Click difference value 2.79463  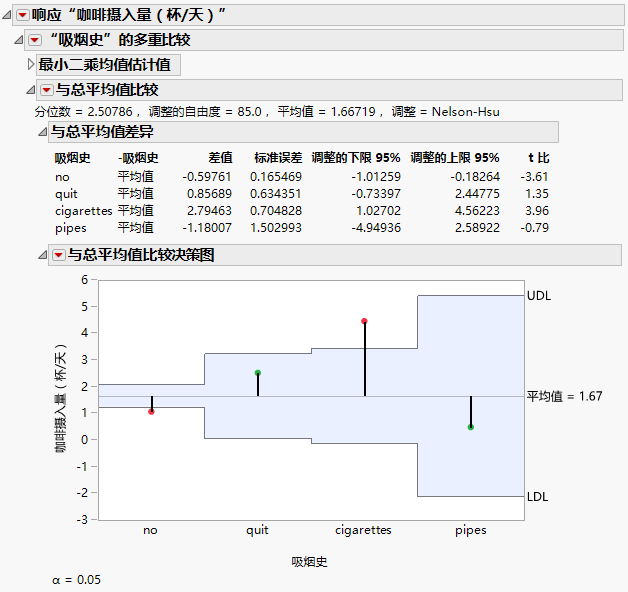pos(209,211)
